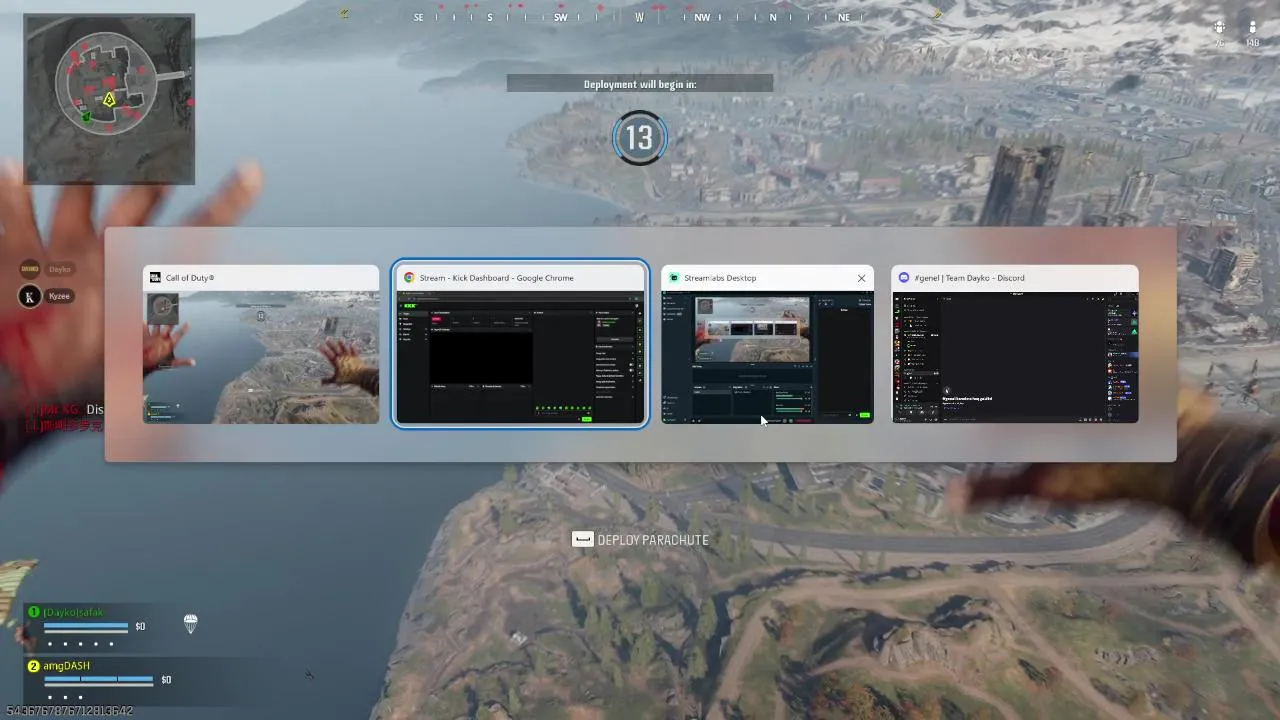Click the Google Chrome icon in switcher

(x=409, y=278)
